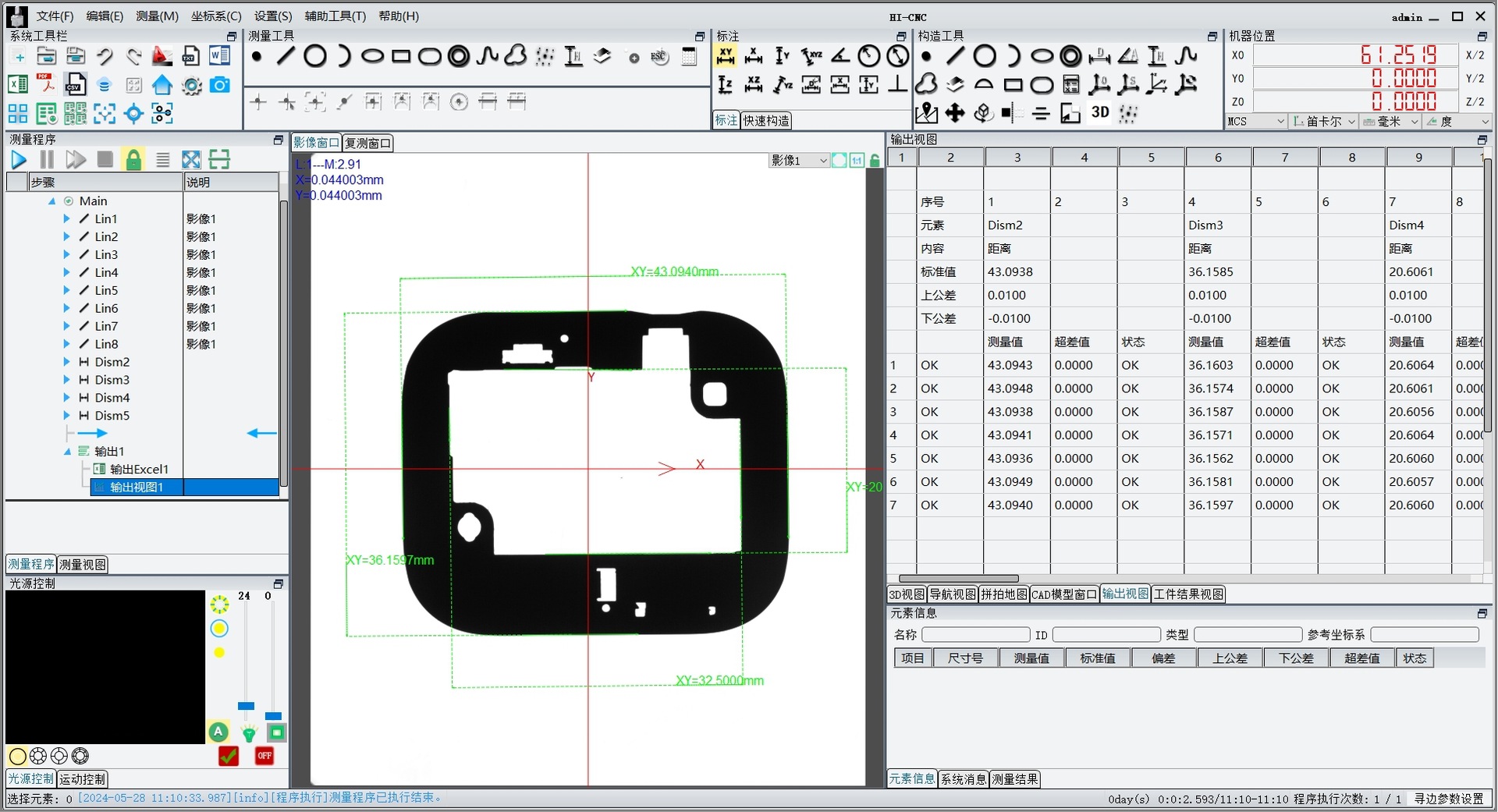Screen dimensions: 1498x812
Task: Click the export to Word icon
Action: [220, 56]
